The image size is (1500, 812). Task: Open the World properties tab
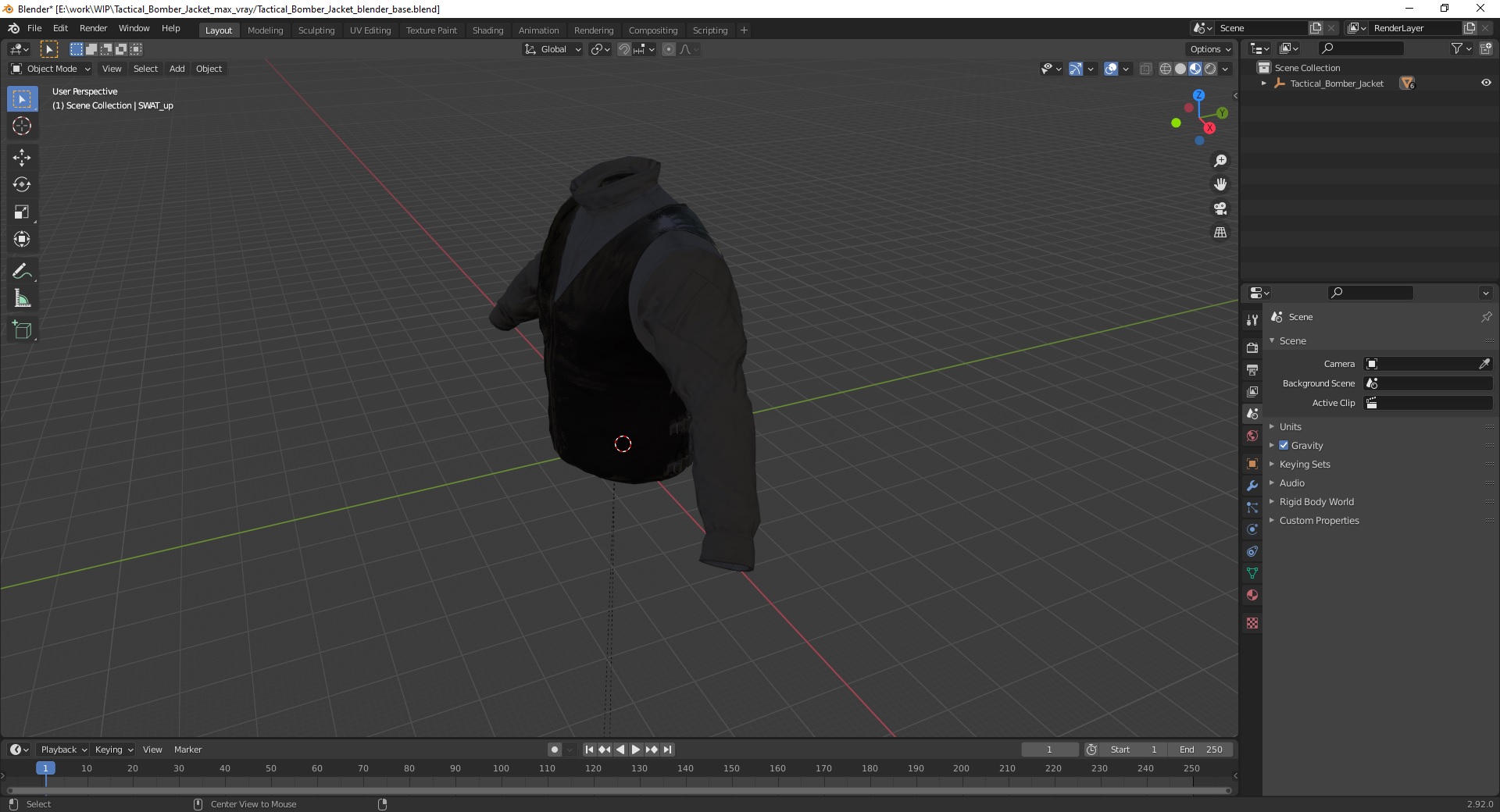tap(1252, 436)
